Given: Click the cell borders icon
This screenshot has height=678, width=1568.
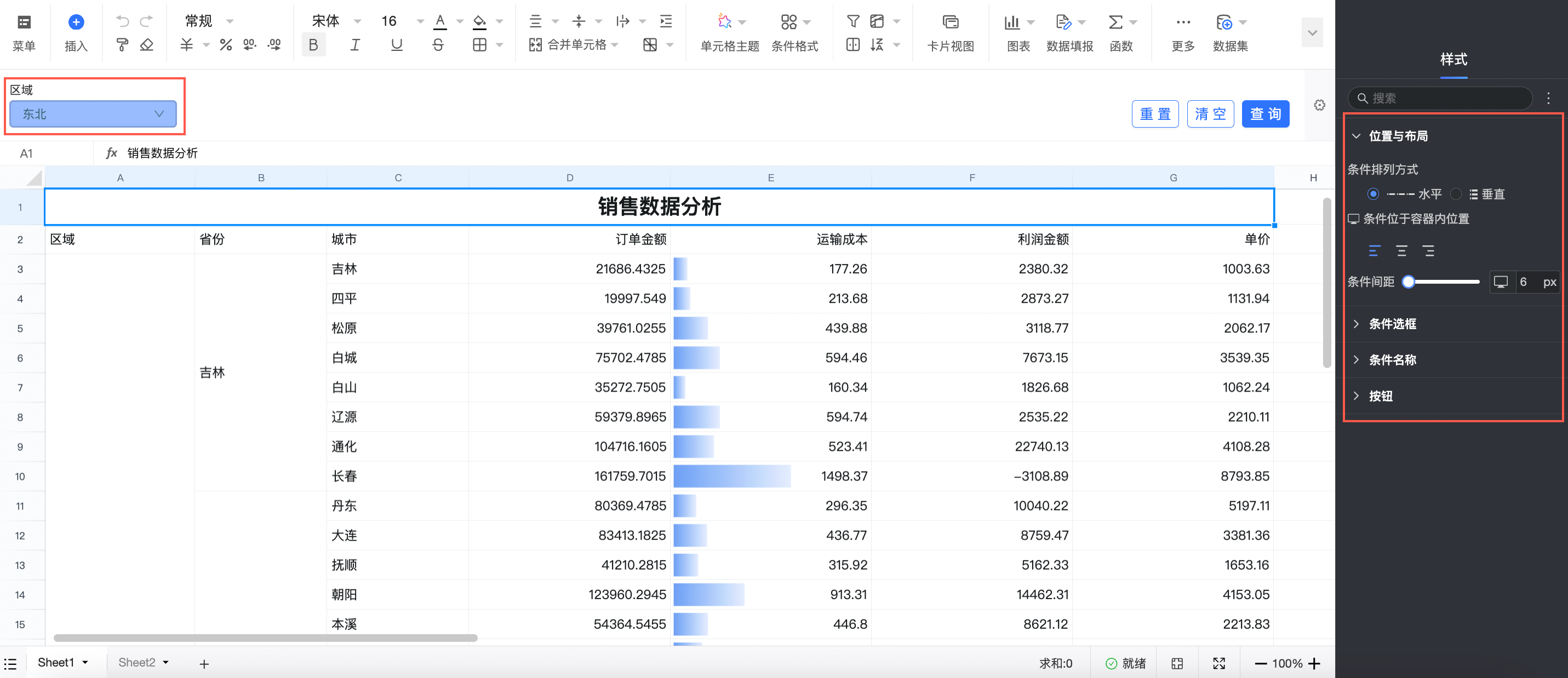Looking at the screenshot, I should tap(479, 45).
